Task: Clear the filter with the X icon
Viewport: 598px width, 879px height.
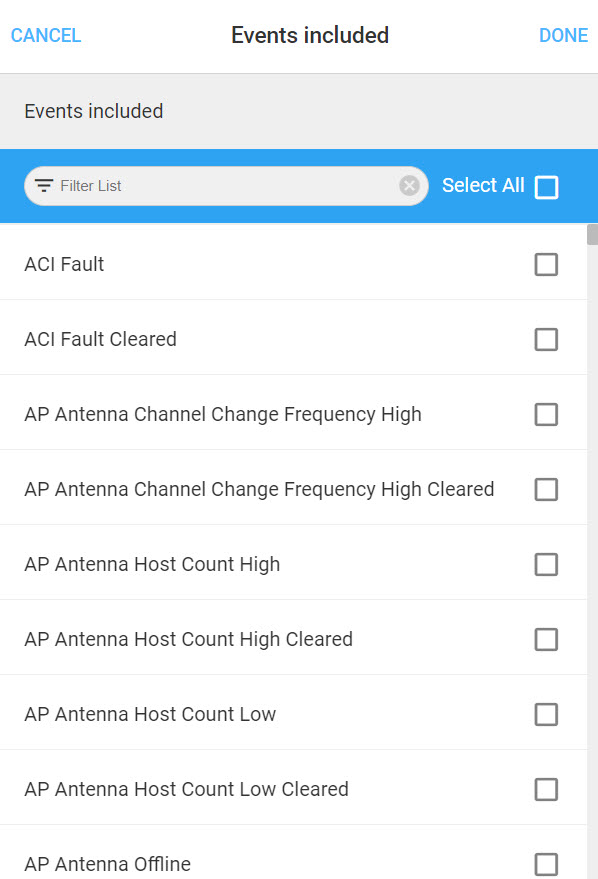Action: tap(409, 186)
